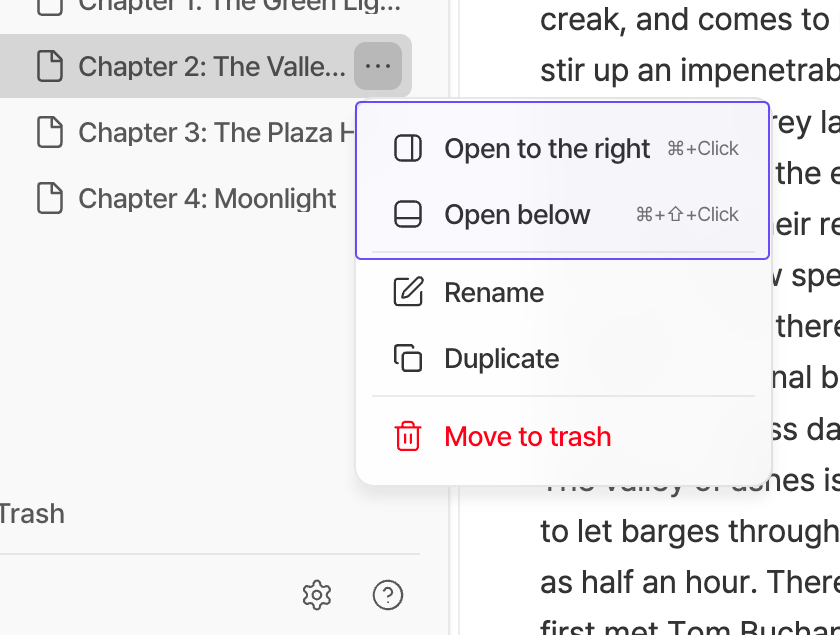The width and height of the screenshot is (840, 635).
Task: Select Rename in the context menu
Action: [x=563, y=293]
